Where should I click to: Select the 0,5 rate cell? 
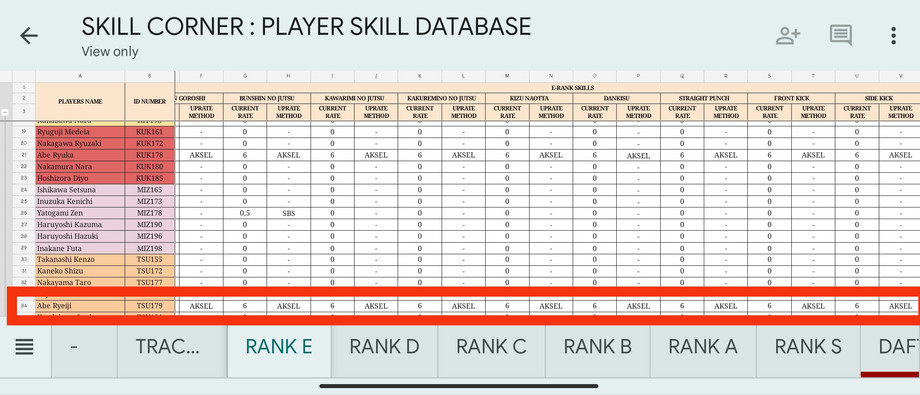point(245,213)
